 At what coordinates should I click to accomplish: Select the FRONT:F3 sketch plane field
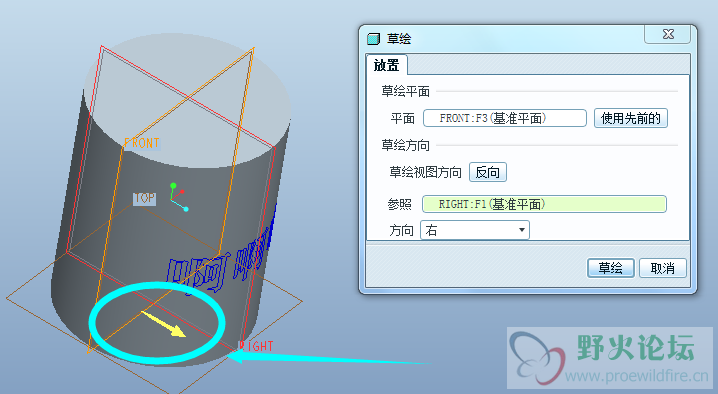[505, 118]
